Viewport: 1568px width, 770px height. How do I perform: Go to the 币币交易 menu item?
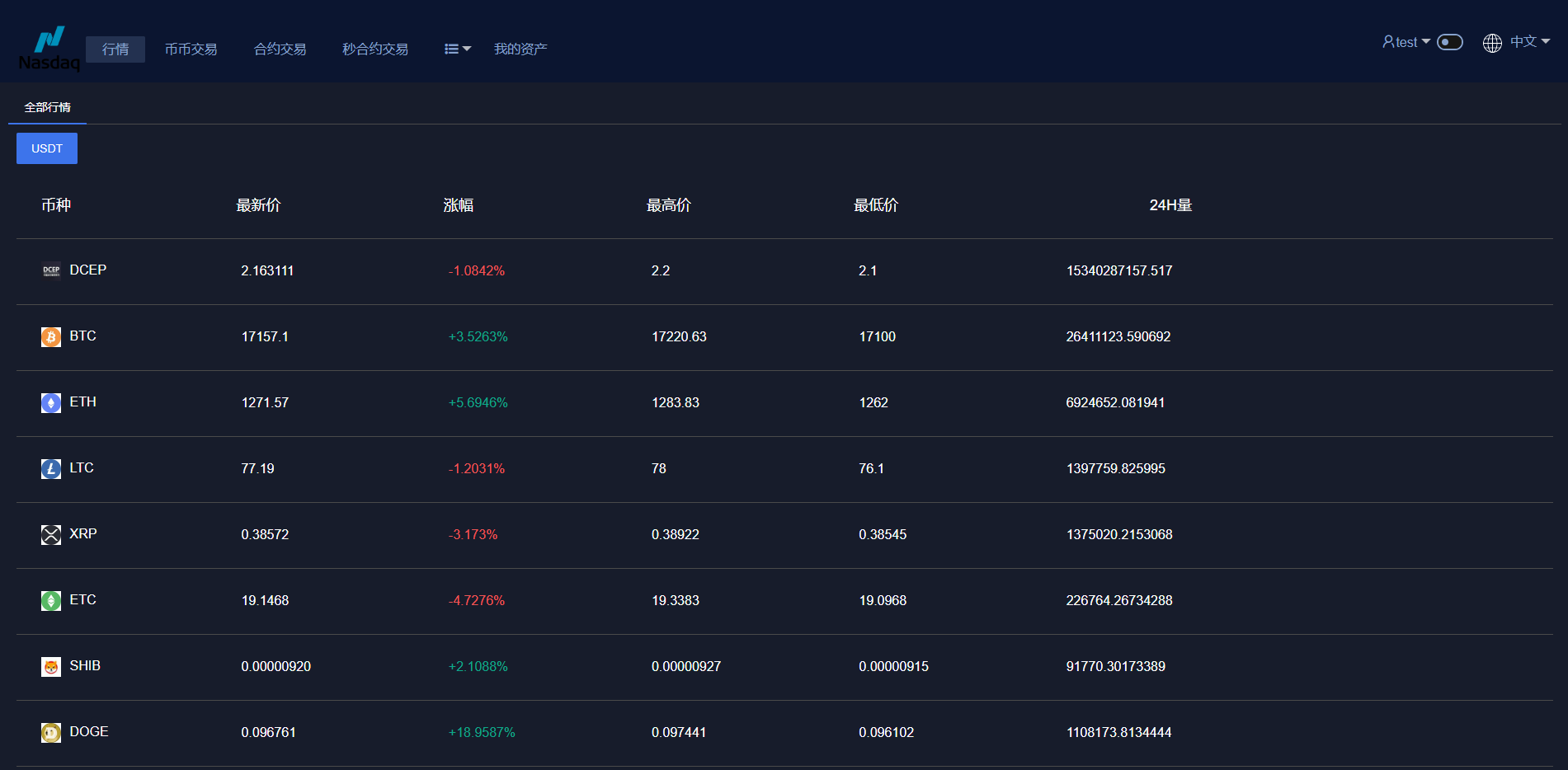pyautogui.click(x=191, y=49)
